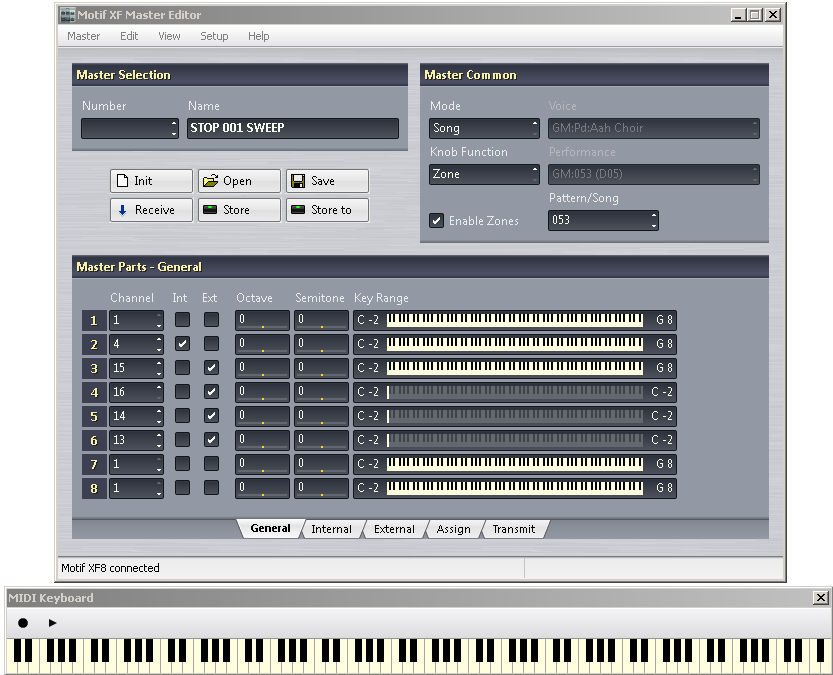Open the Channel selector for part 6
The height and width of the screenshot is (675, 833).
pyautogui.click(x=136, y=440)
